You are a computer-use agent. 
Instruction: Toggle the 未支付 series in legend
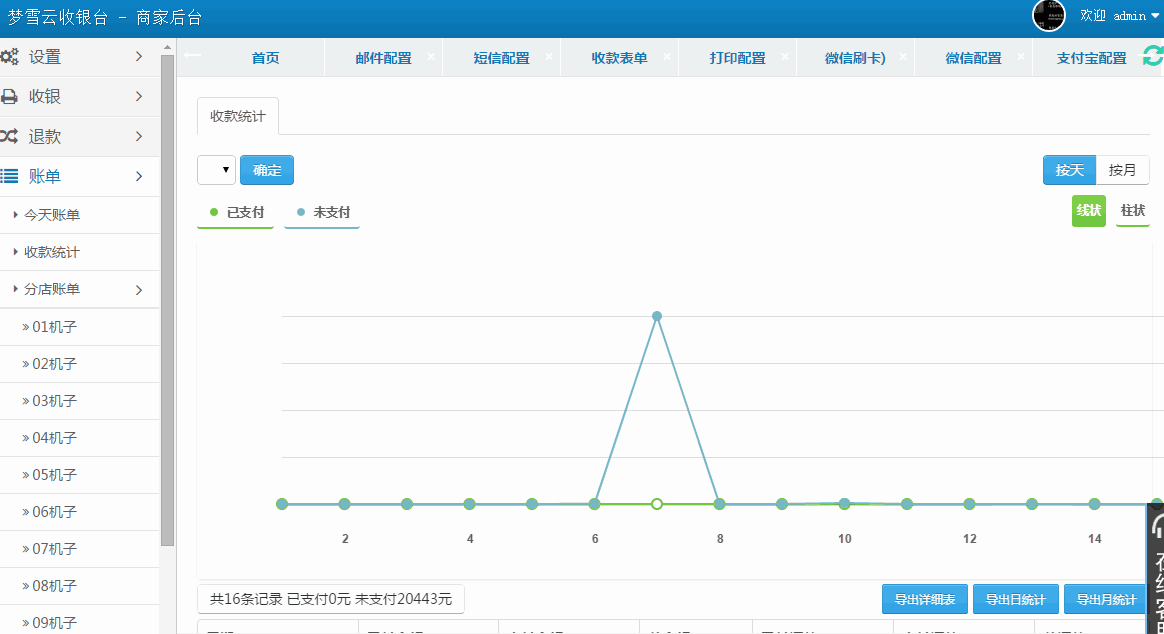point(321,212)
